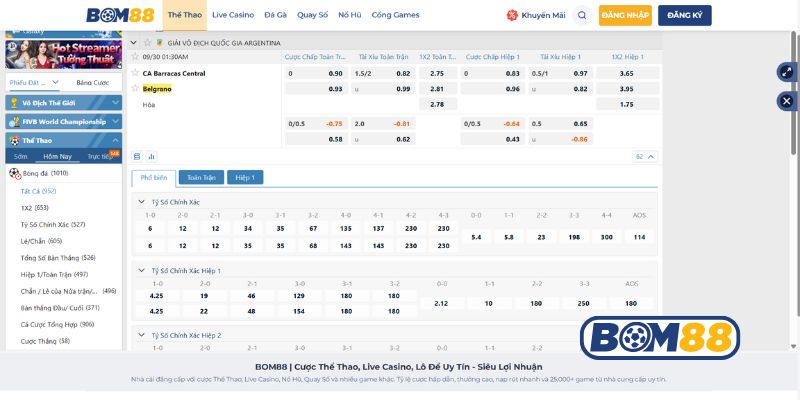
Task: Click the list view icon beside chart icon
Action: (x=137, y=156)
